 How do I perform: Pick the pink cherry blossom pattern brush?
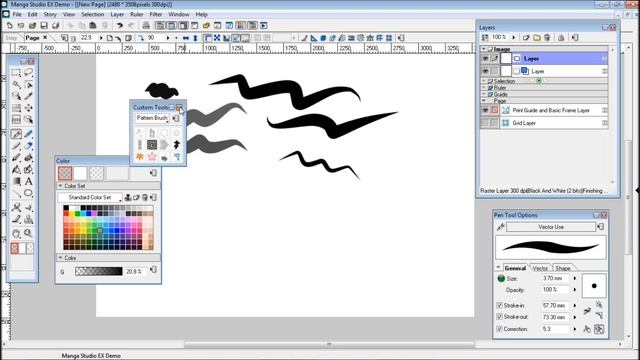coord(152,157)
